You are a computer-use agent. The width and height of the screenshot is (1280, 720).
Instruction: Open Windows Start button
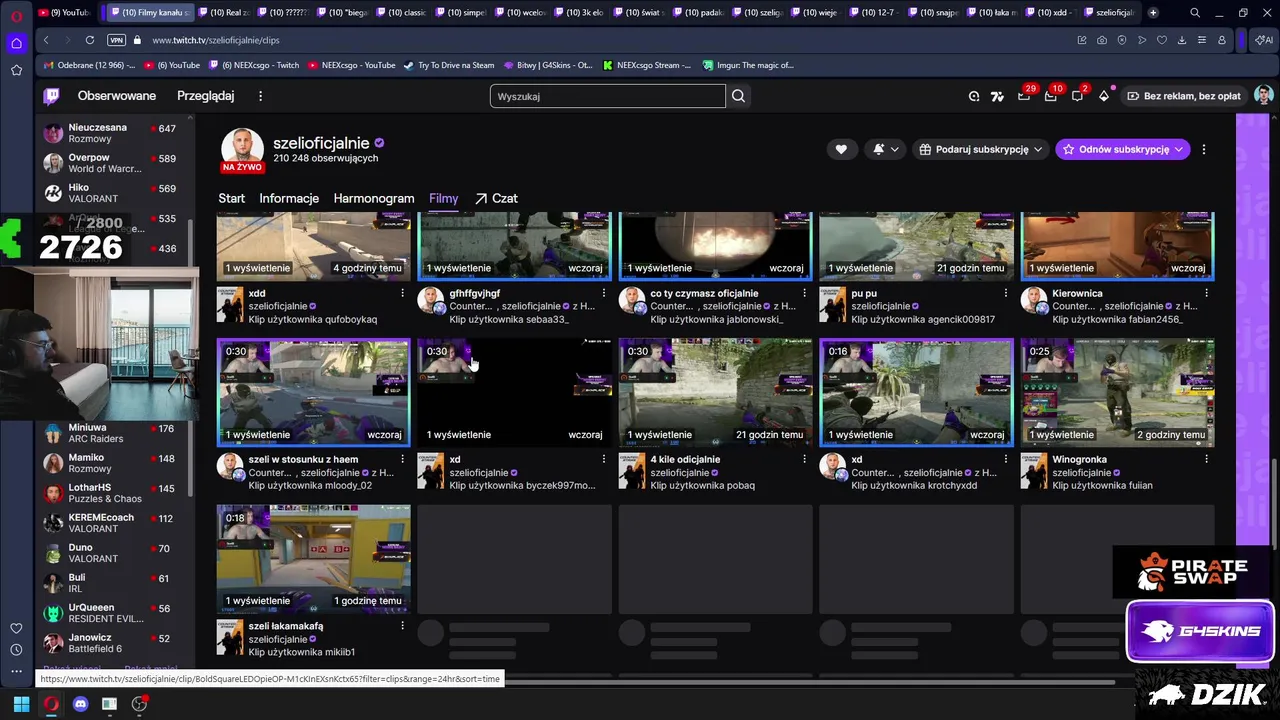click(21, 704)
